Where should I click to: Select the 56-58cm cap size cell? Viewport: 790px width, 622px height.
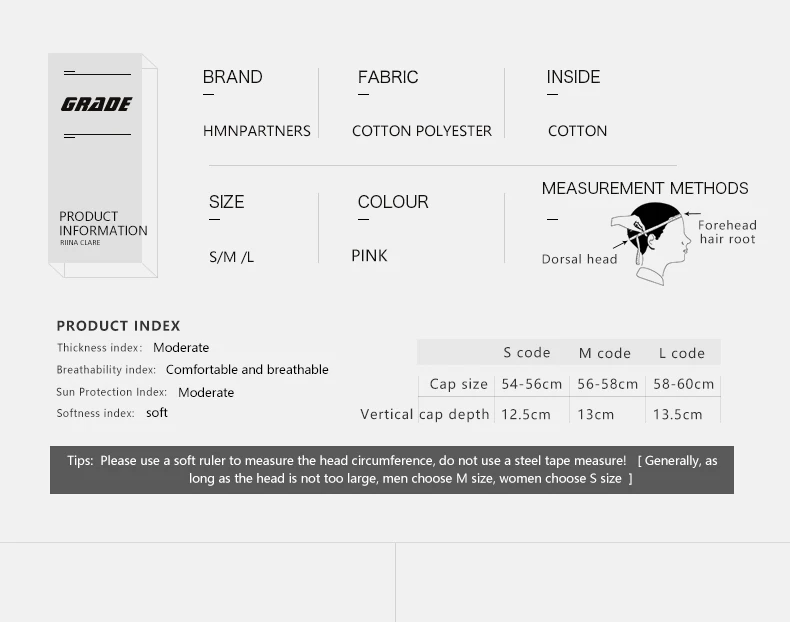coord(608,384)
